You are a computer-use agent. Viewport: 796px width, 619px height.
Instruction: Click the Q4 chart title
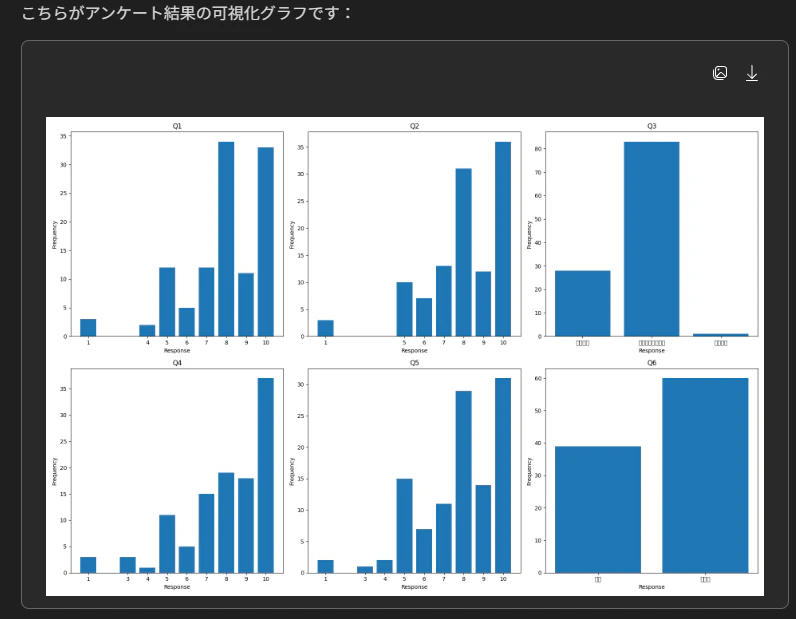177,363
